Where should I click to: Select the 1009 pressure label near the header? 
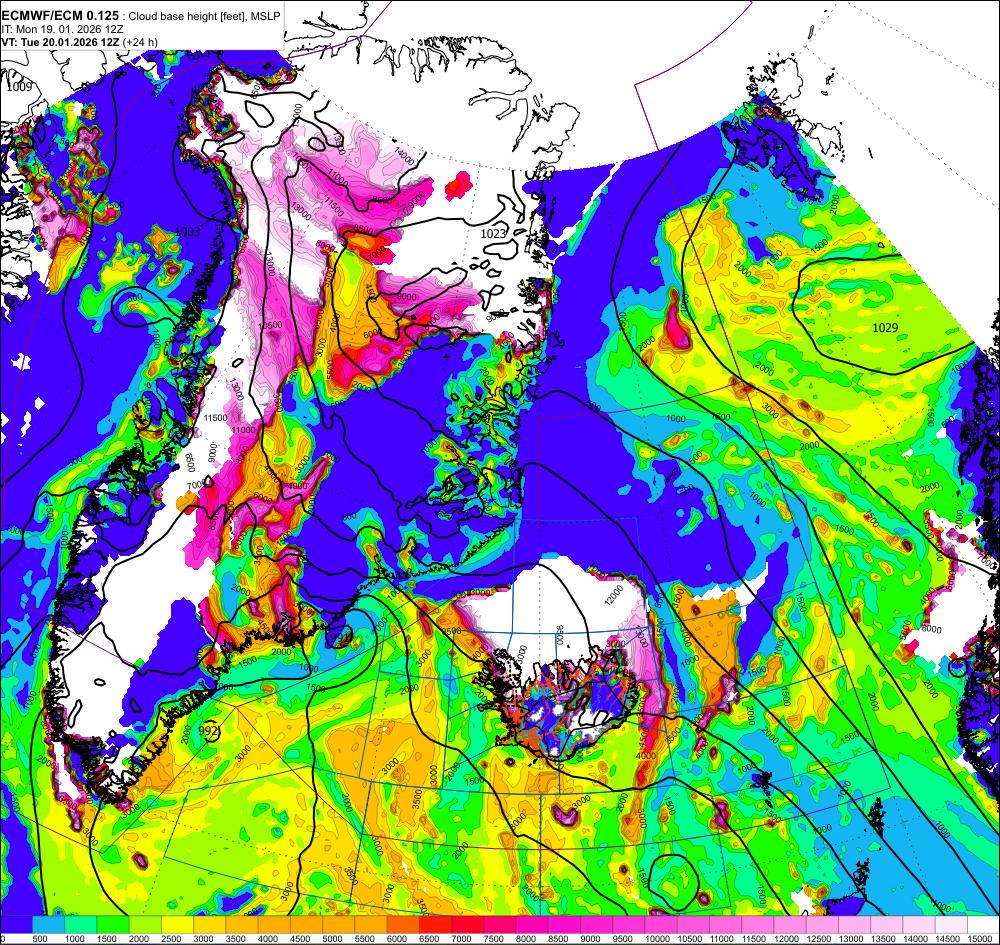(18, 86)
